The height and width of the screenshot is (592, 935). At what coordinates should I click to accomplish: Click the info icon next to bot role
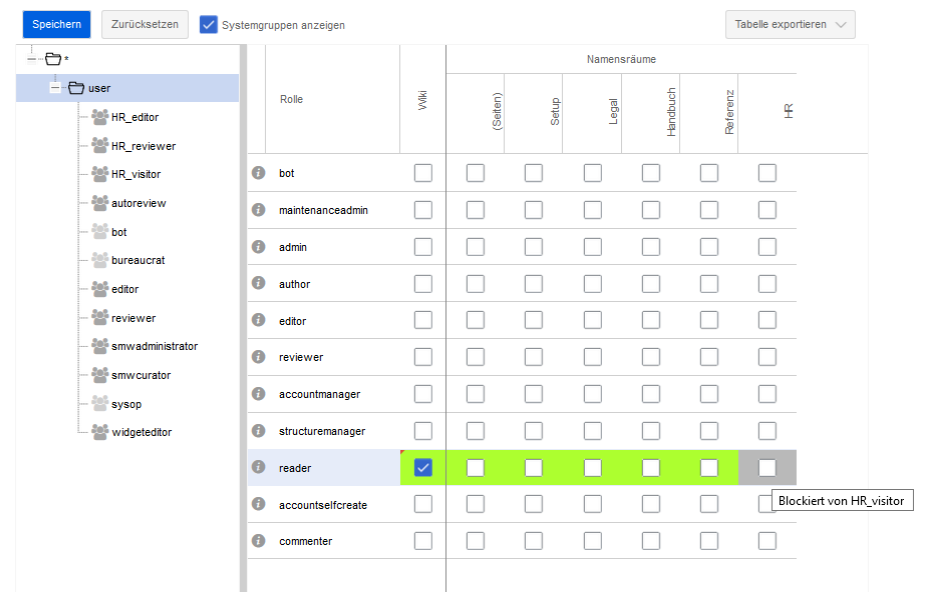[x=258, y=173]
